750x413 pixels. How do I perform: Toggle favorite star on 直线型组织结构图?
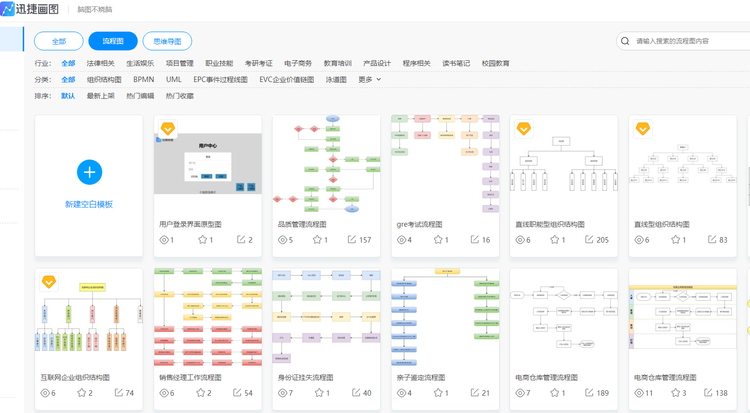[675, 240]
